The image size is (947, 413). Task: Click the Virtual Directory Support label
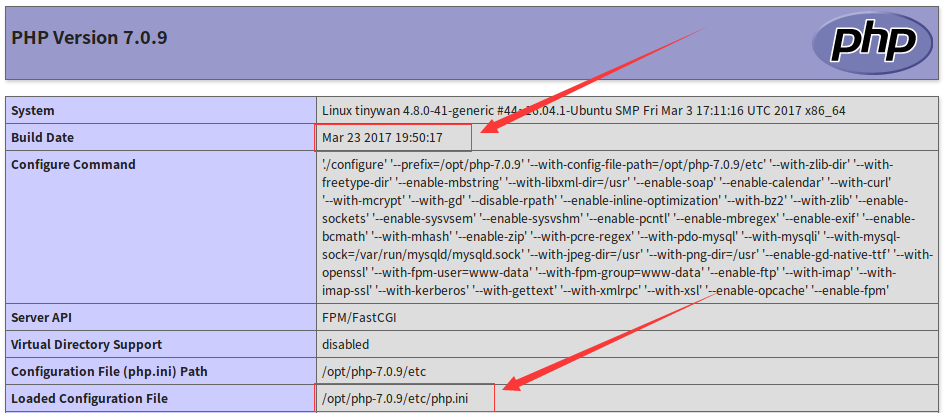tap(86, 345)
